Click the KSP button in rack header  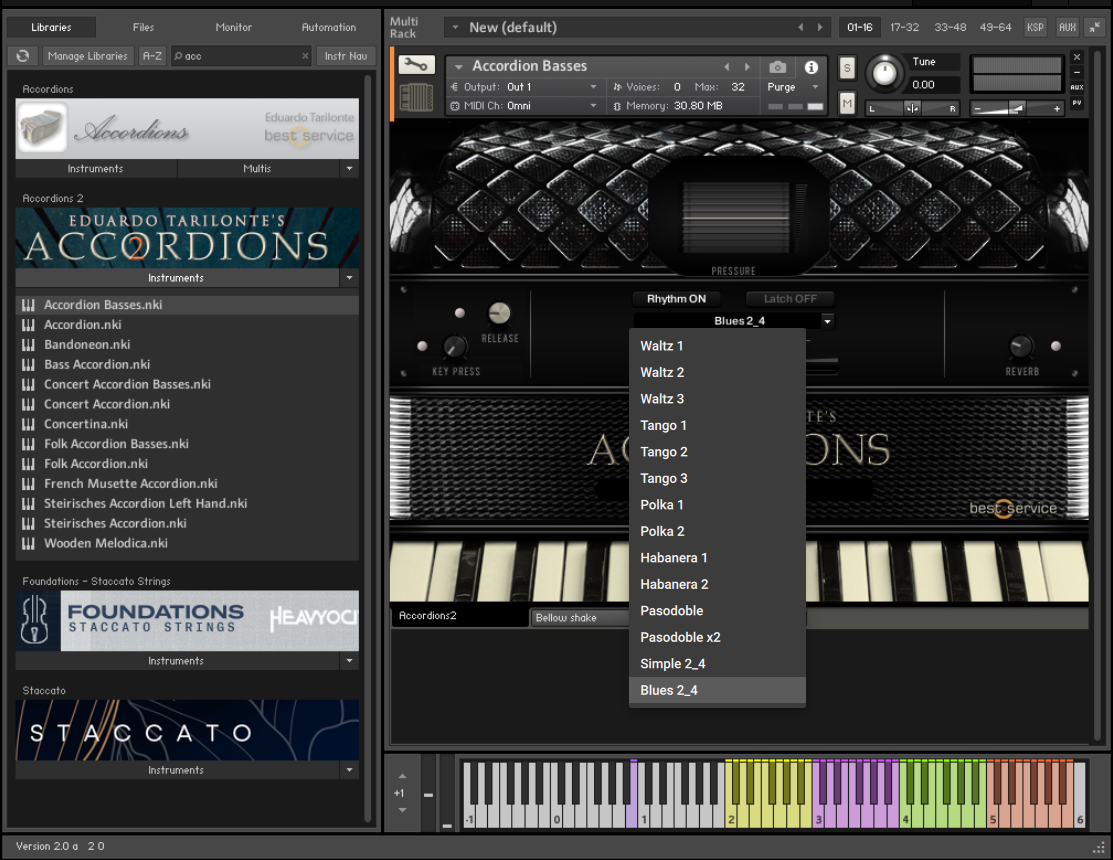tap(1035, 27)
